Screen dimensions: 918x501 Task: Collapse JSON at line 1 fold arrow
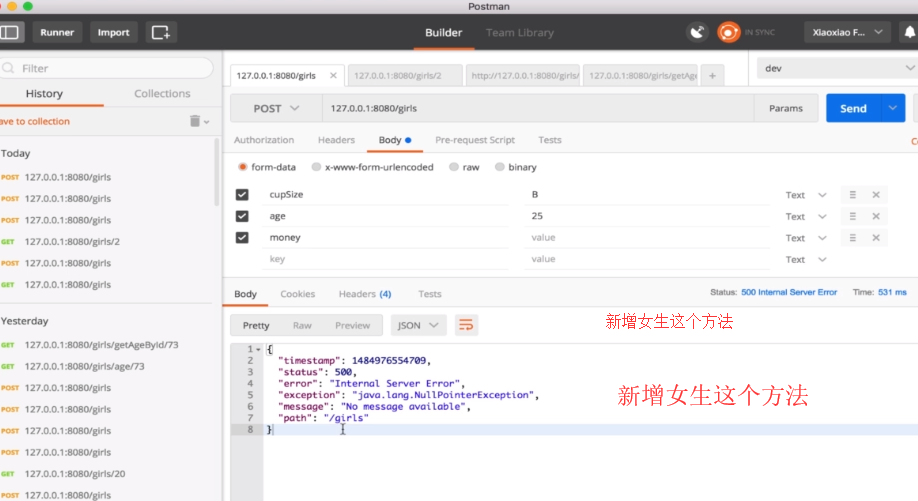click(258, 349)
